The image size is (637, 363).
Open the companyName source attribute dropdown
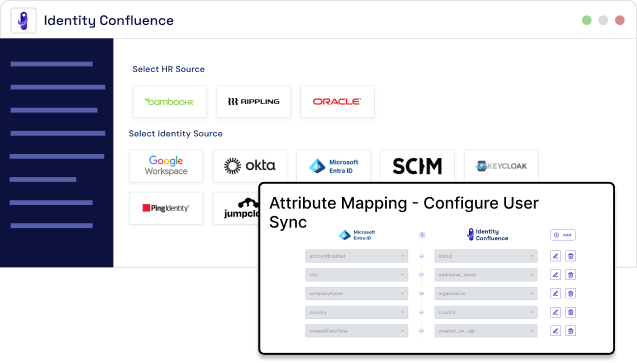click(357, 294)
